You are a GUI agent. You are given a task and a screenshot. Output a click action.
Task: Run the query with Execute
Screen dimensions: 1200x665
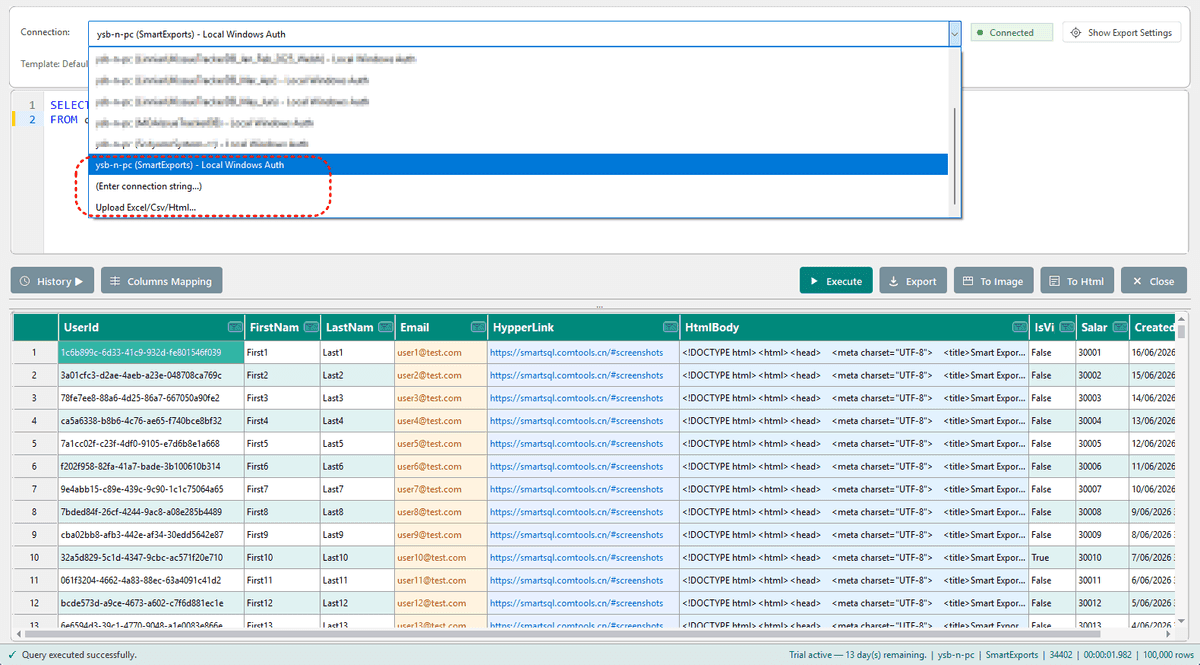click(x=836, y=281)
